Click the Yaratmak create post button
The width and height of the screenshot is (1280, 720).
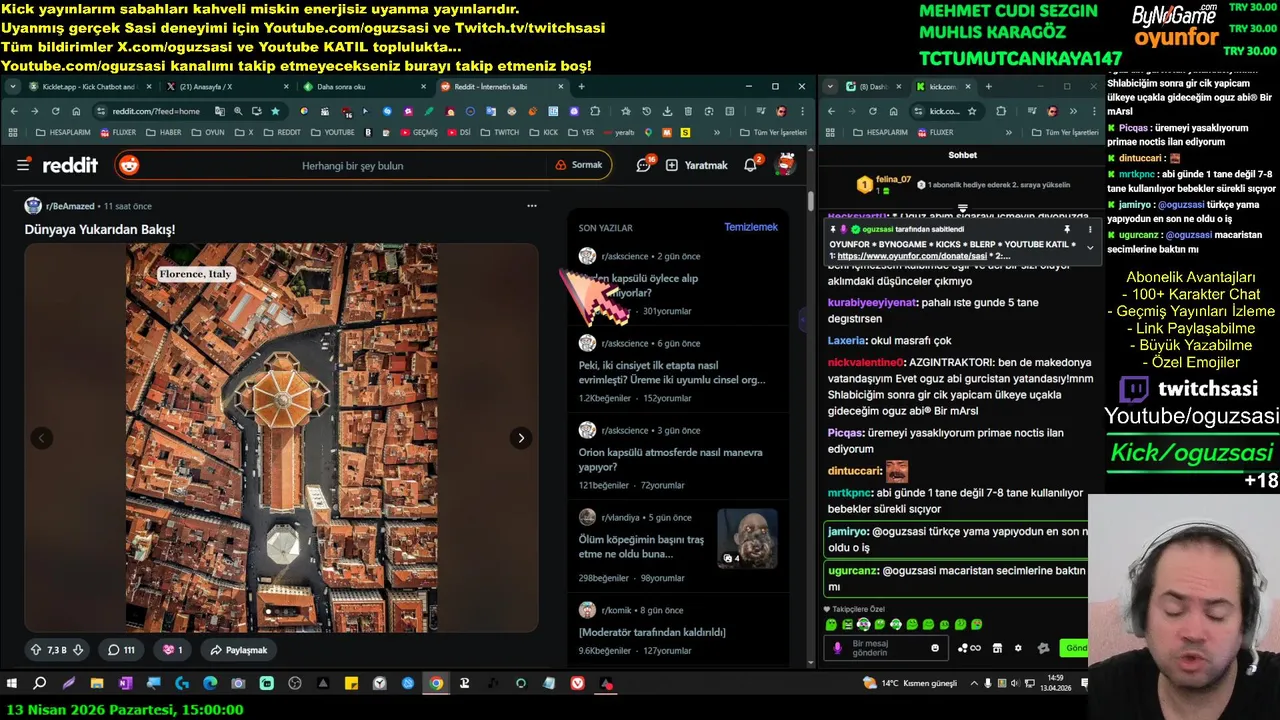(696, 165)
